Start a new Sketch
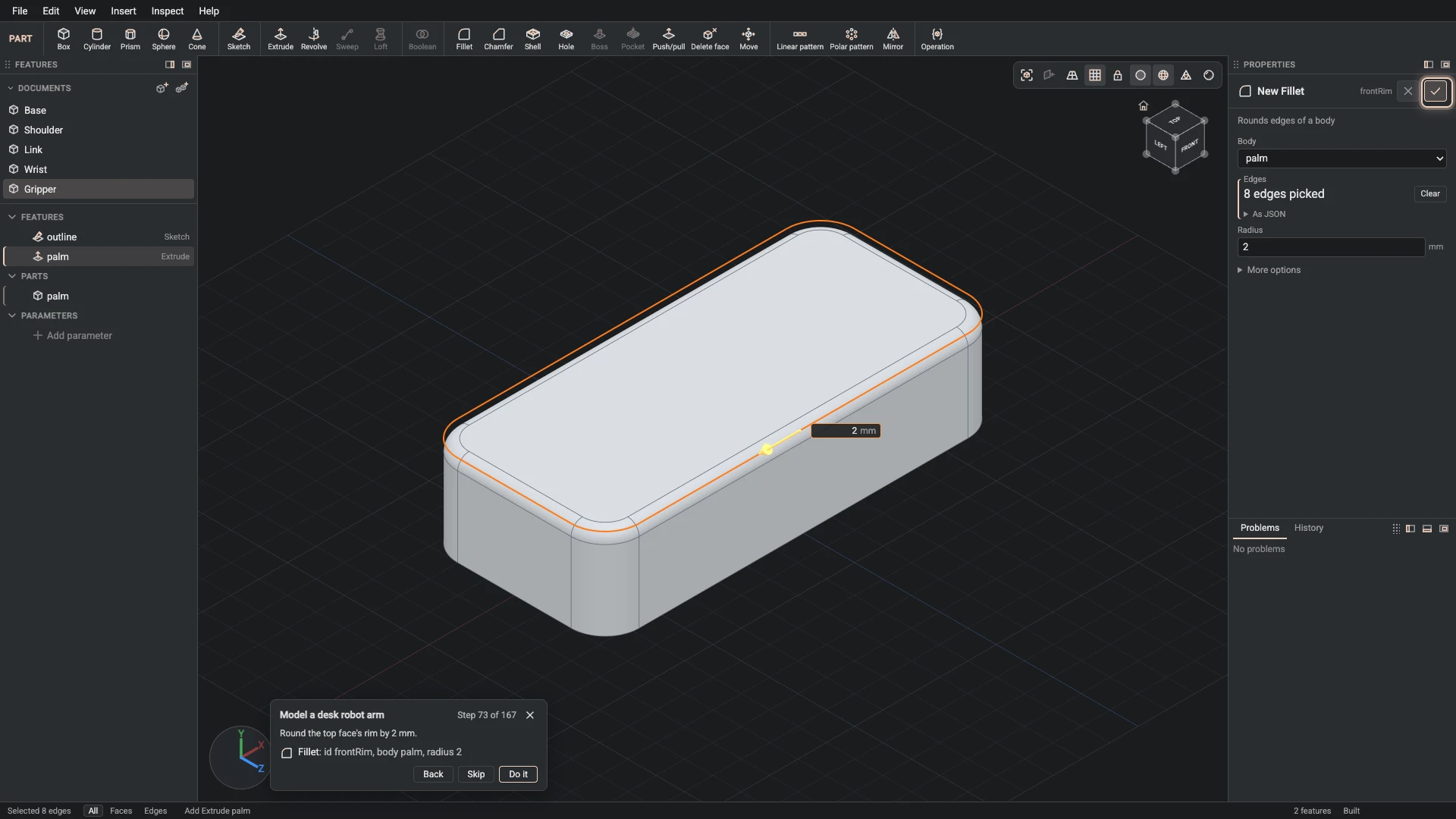 pyautogui.click(x=239, y=39)
